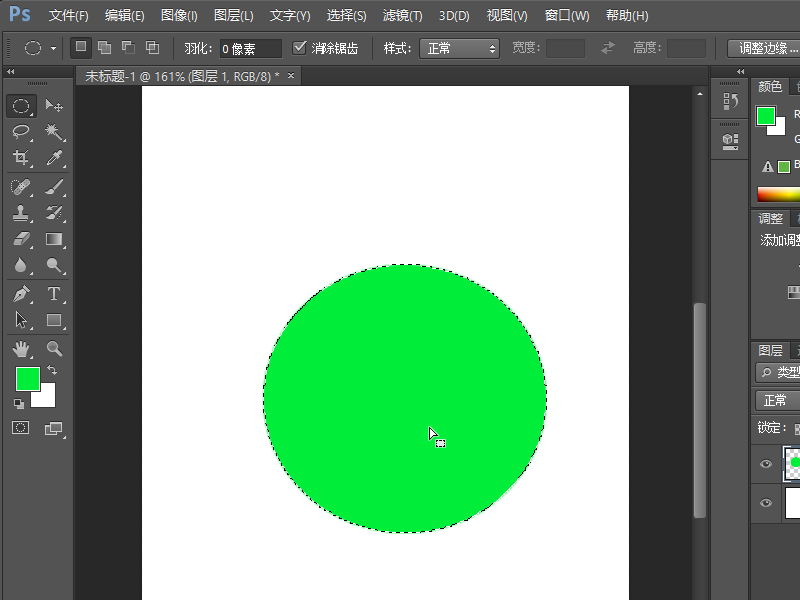Select the Elliptical Marquee tool
Image resolution: width=800 pixels, height=600 pixels.
(21, 106)
